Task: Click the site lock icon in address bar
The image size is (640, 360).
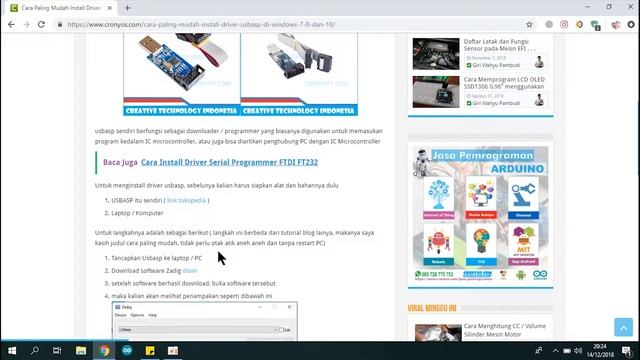Action: (x=60, y=24)
